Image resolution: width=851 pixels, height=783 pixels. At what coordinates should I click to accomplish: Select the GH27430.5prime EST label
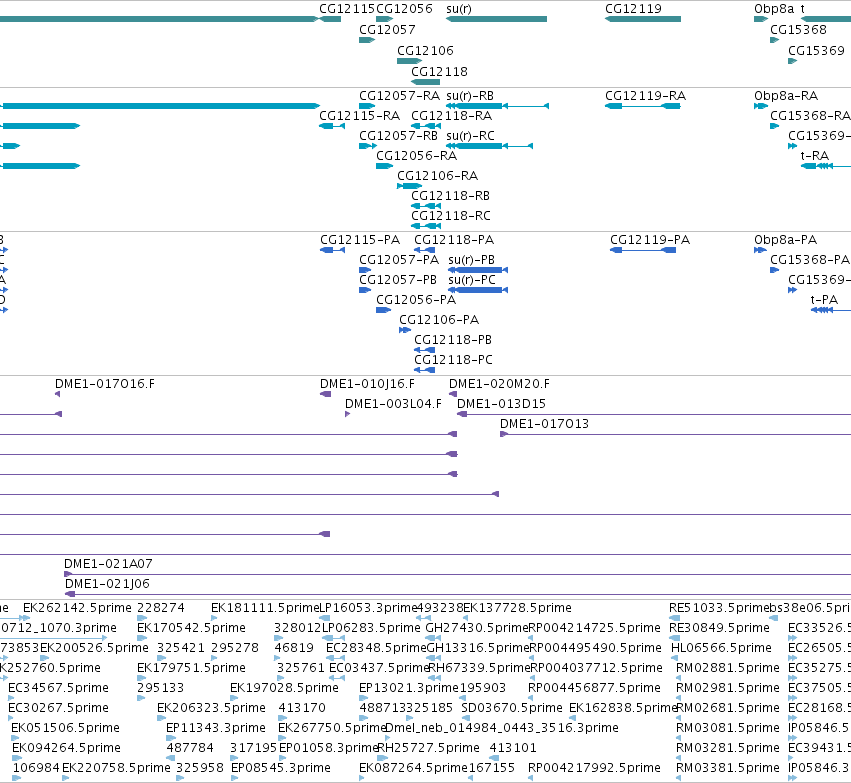(x=477, y=628)
